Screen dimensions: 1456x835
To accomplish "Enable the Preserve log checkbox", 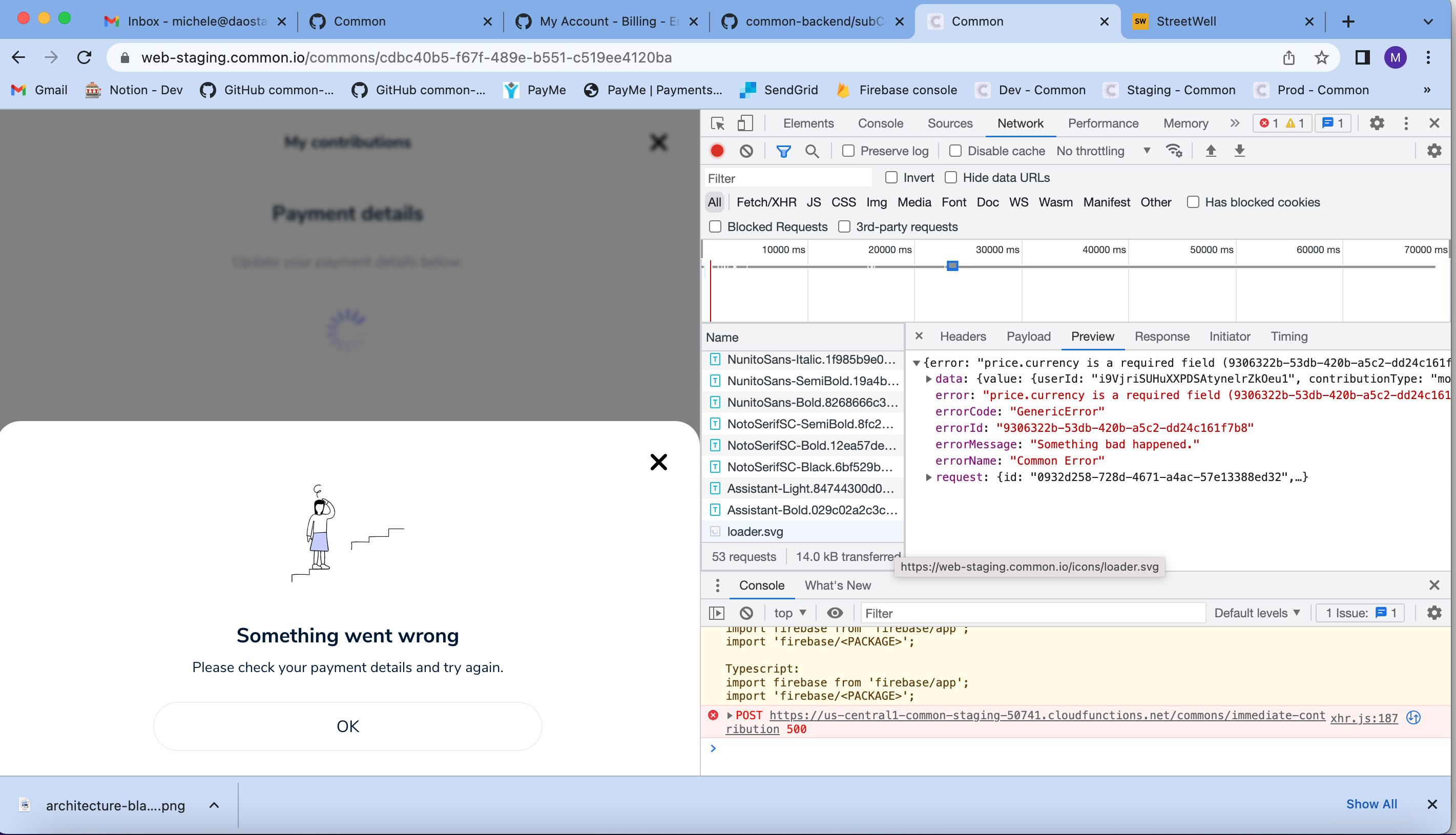I will click(x=848, y=151).
